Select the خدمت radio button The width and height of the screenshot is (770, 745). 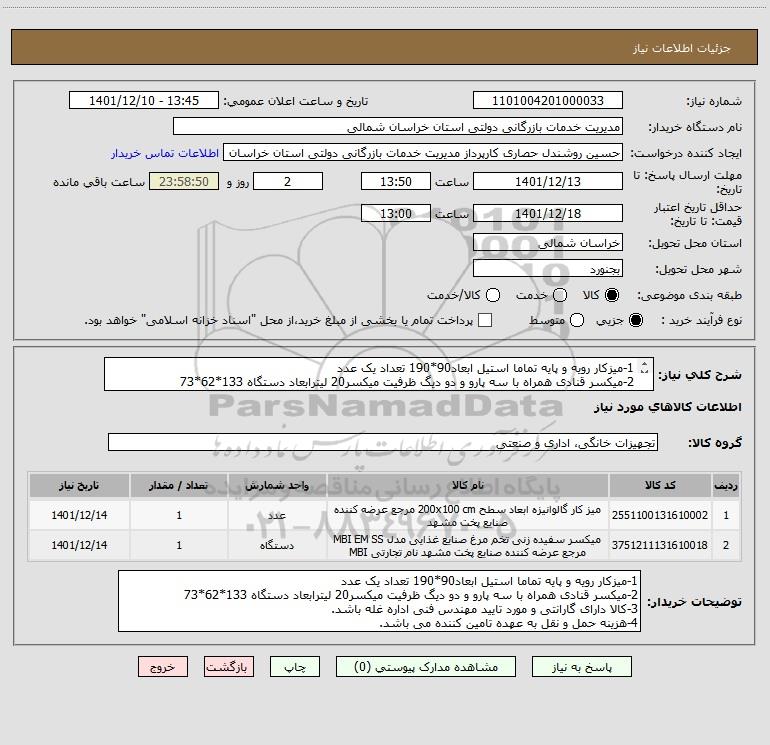pos(560,295)
